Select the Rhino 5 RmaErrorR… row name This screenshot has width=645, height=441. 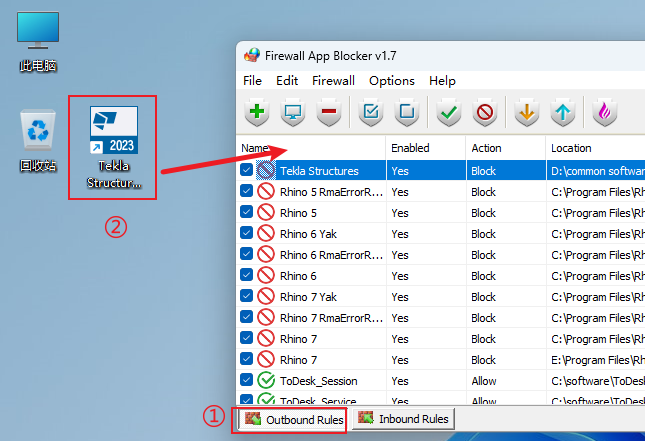pos(331,192)
